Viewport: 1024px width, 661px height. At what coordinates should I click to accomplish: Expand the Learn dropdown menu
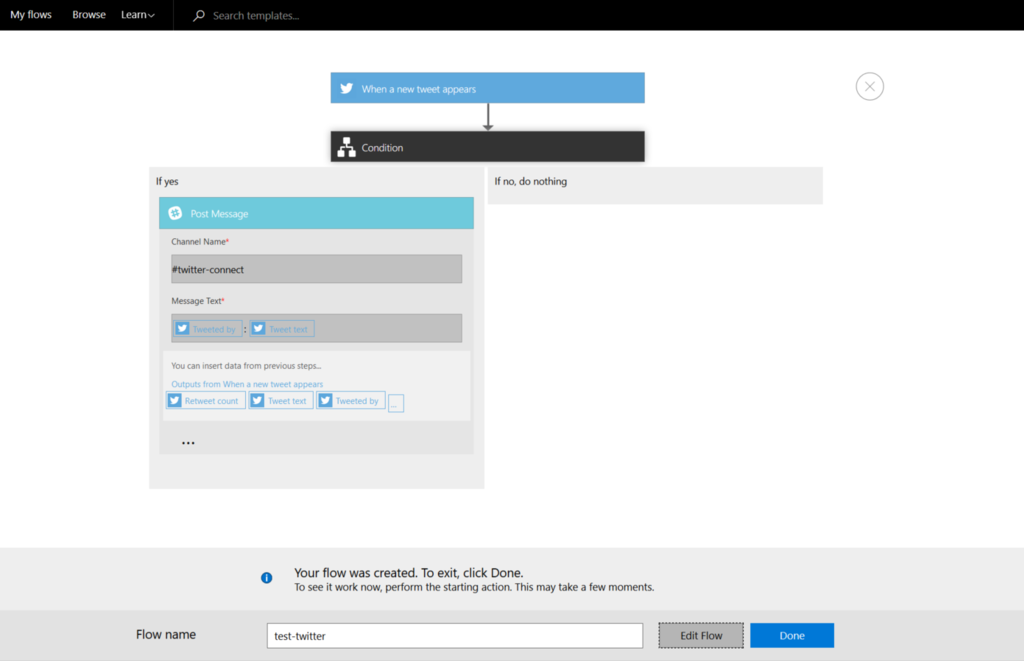click(138, 14)
